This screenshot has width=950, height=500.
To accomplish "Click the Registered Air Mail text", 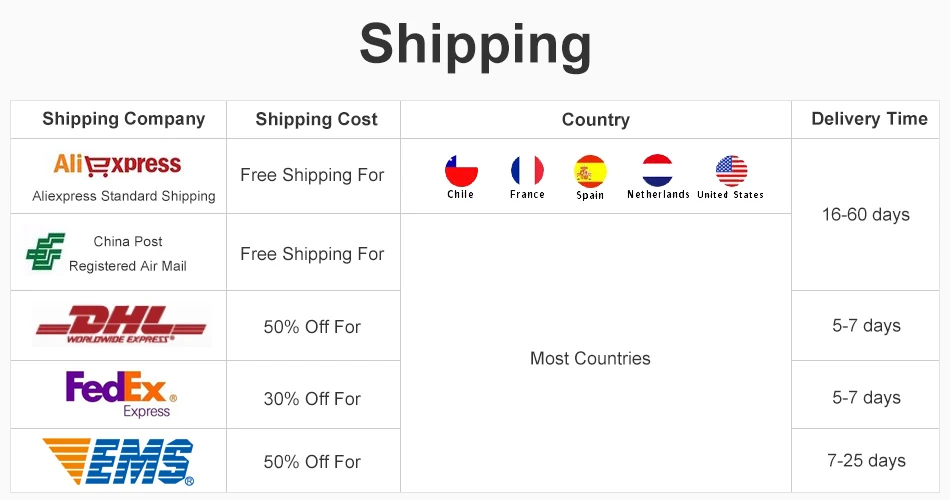I will (128, 266).
